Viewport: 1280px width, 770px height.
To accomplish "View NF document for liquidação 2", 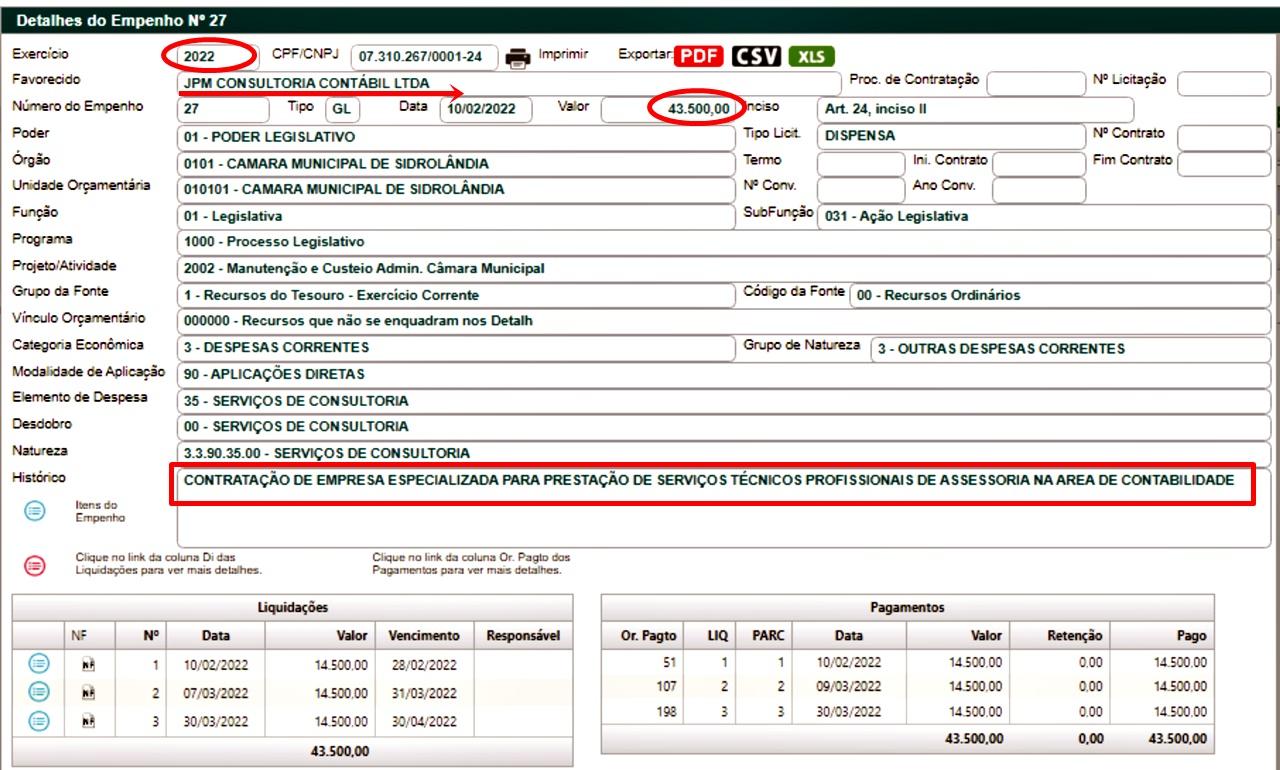I will [88, 692].
